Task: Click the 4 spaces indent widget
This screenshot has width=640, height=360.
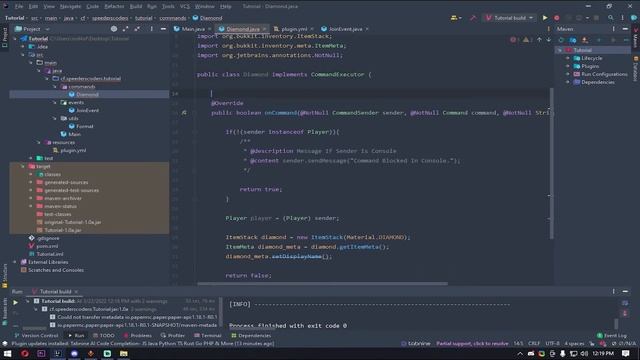Action: 574,344
